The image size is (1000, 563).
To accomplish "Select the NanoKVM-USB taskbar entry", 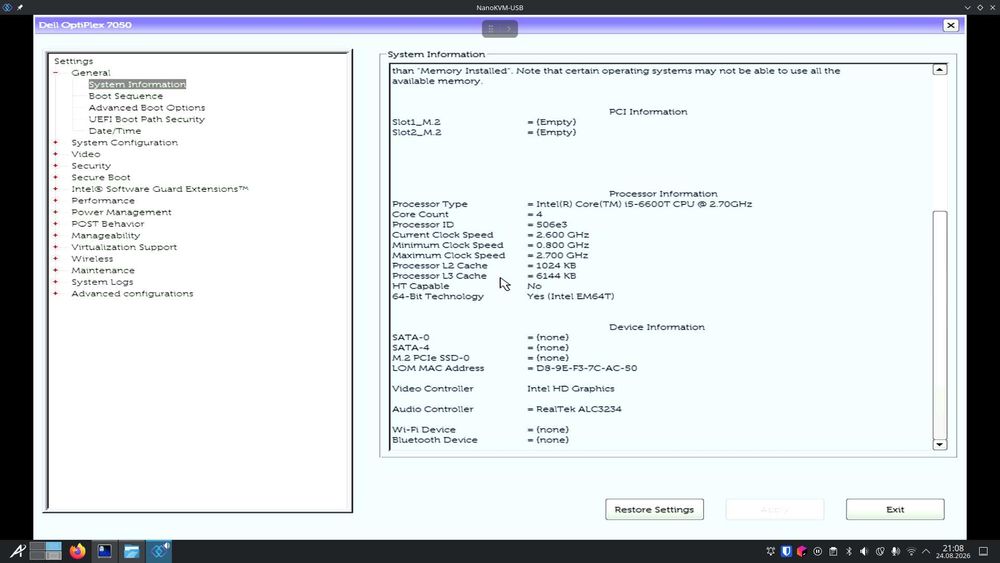I will tap(159, 551).
